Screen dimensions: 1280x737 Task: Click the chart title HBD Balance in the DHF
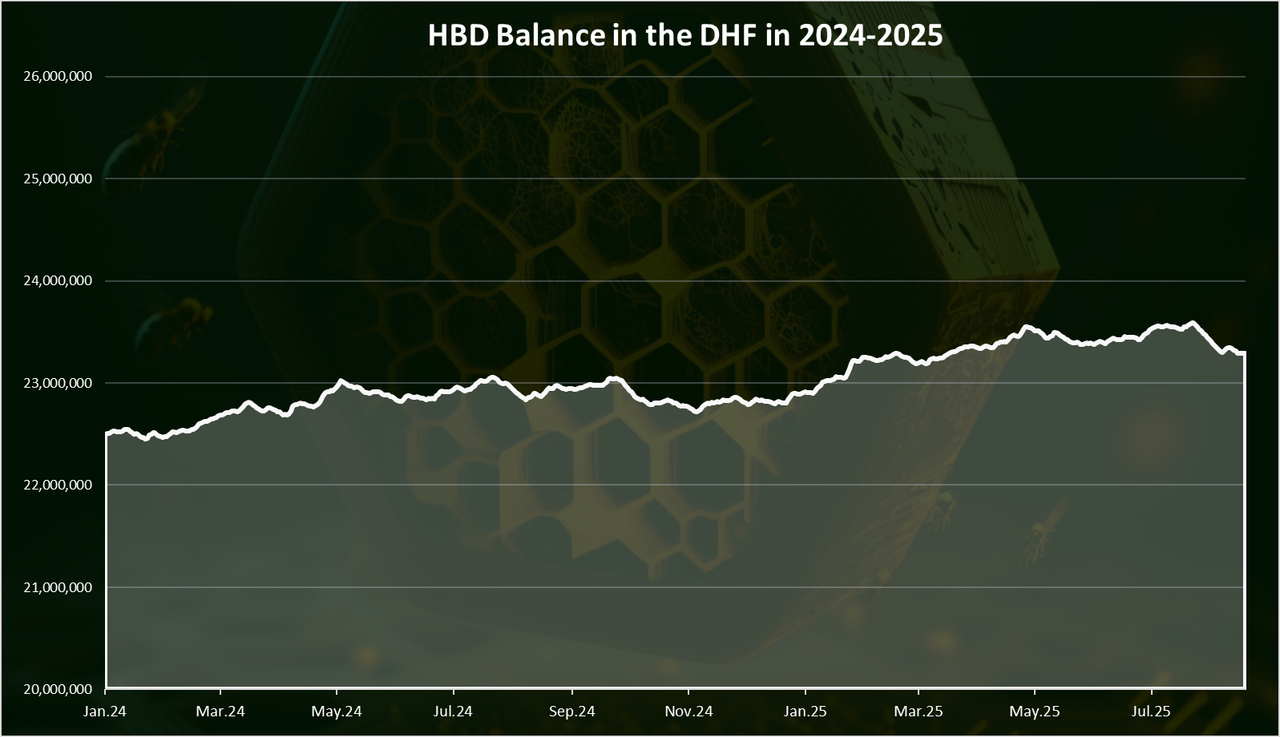point(685,34)
